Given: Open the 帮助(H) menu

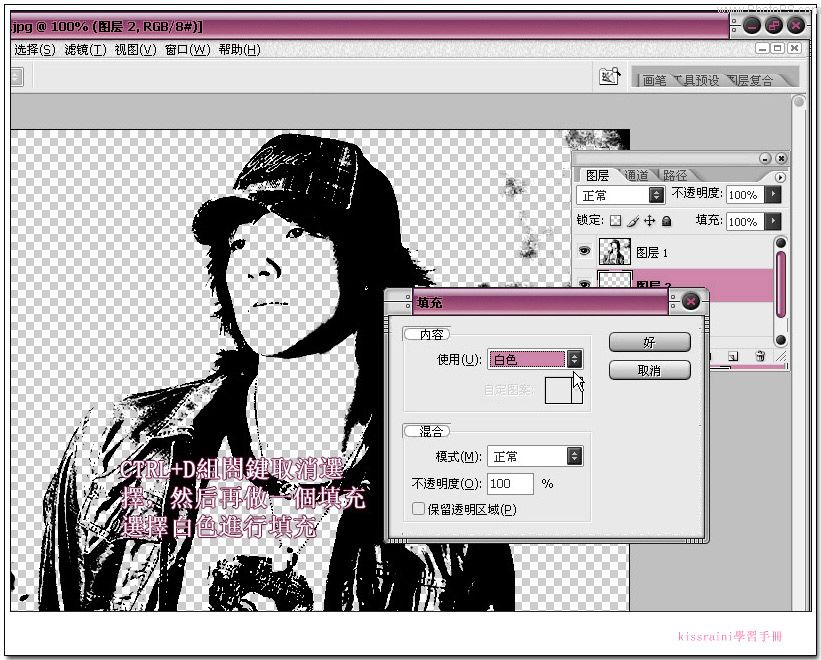Looking at the screenshot, I should (239, 50).
